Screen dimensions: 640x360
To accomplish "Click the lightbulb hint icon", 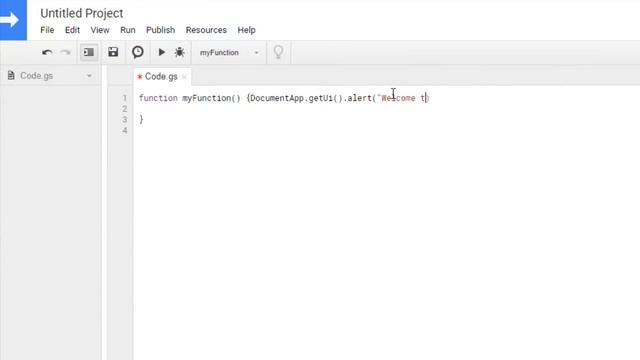I will point(278,52).
